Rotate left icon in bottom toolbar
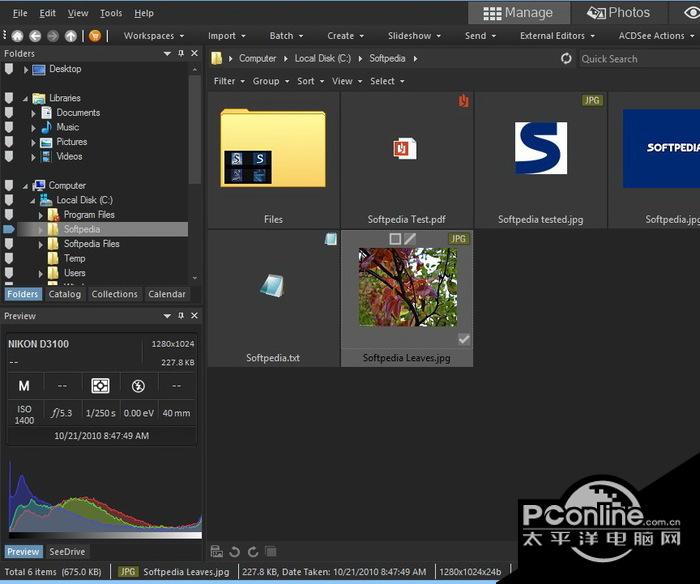The height and width of the screenshot is (584, 700). (x=234, y=552)
